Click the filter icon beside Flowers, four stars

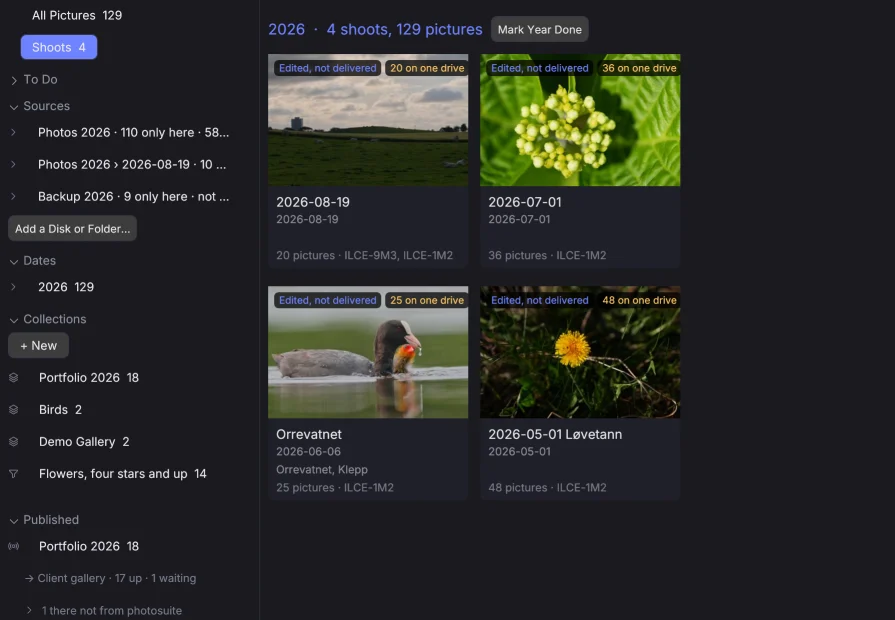pyautogui.click(x=14, y=473)
